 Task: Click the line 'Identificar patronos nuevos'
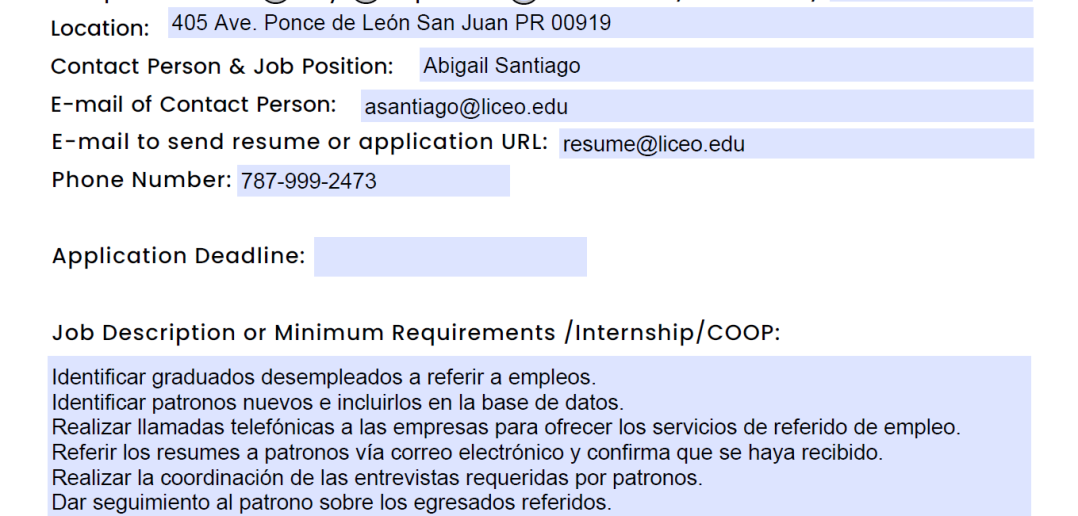(338, 402)
